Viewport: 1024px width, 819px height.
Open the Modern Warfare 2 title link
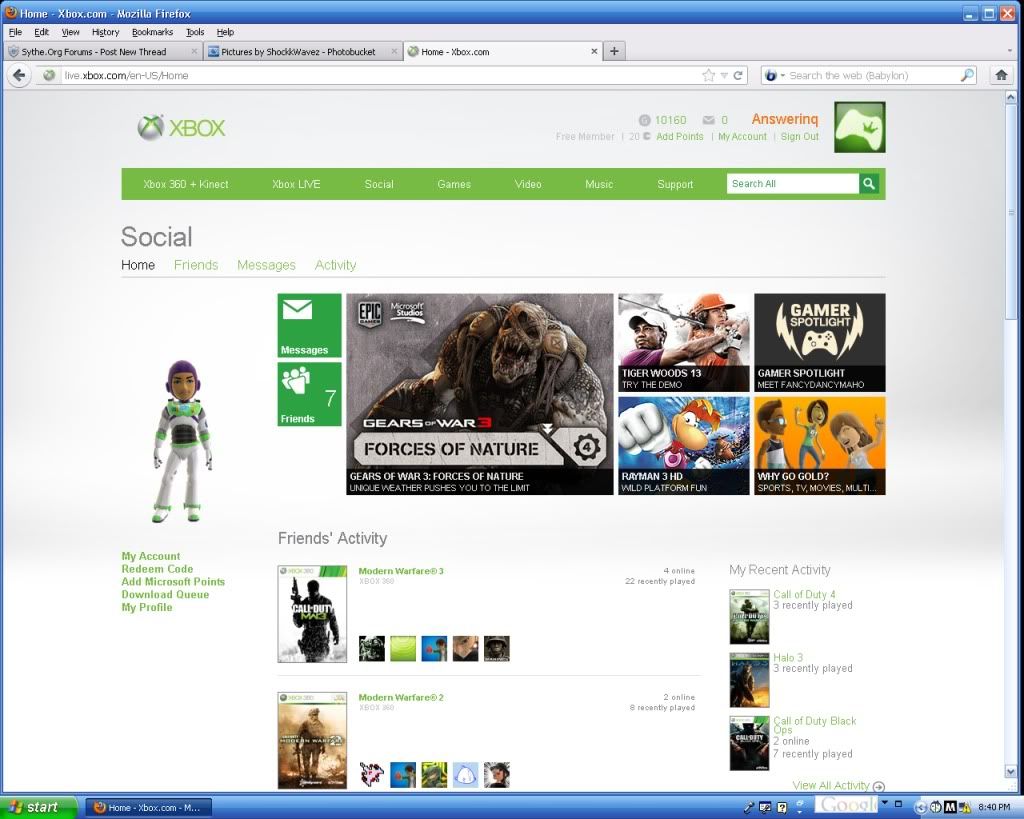click(x=401, y=698)
